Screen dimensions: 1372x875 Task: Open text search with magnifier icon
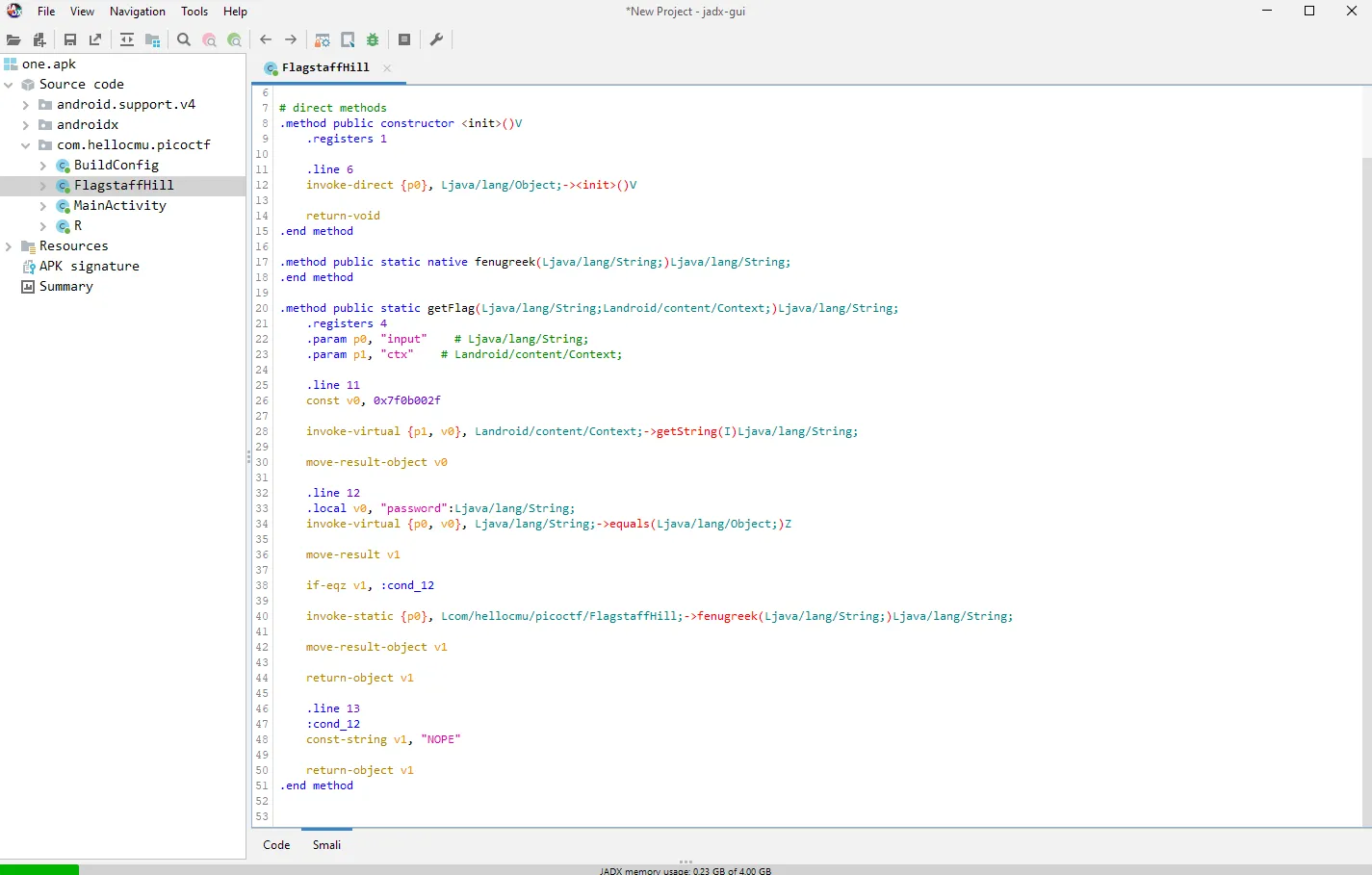click(184, 39)
